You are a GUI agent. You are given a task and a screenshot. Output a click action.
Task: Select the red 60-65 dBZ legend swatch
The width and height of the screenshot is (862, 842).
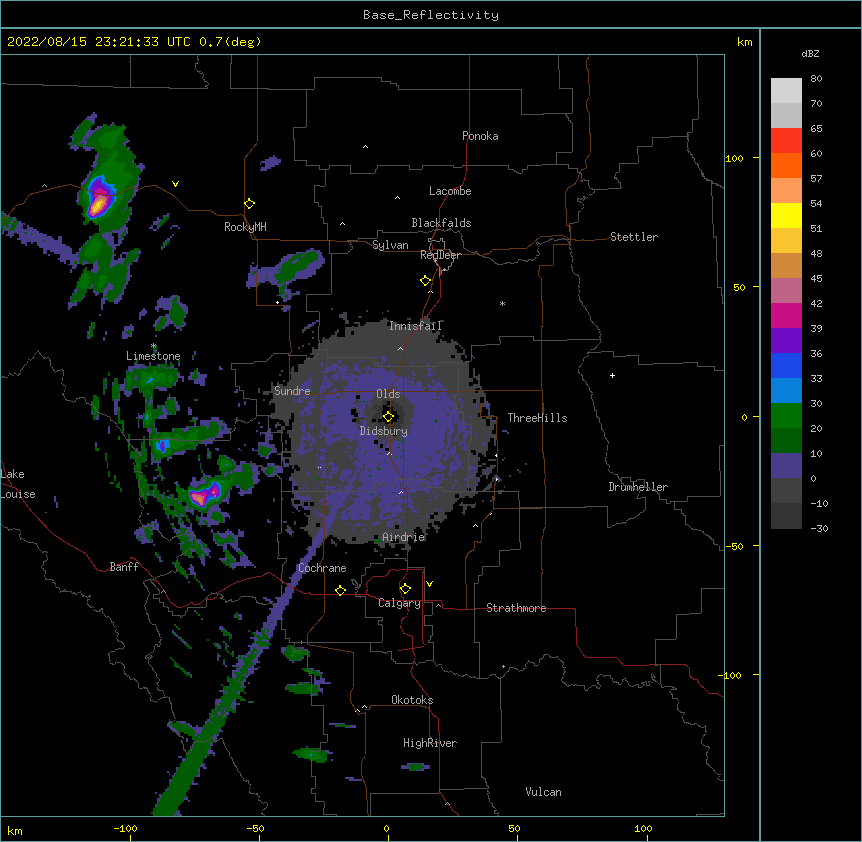[786, 141]
